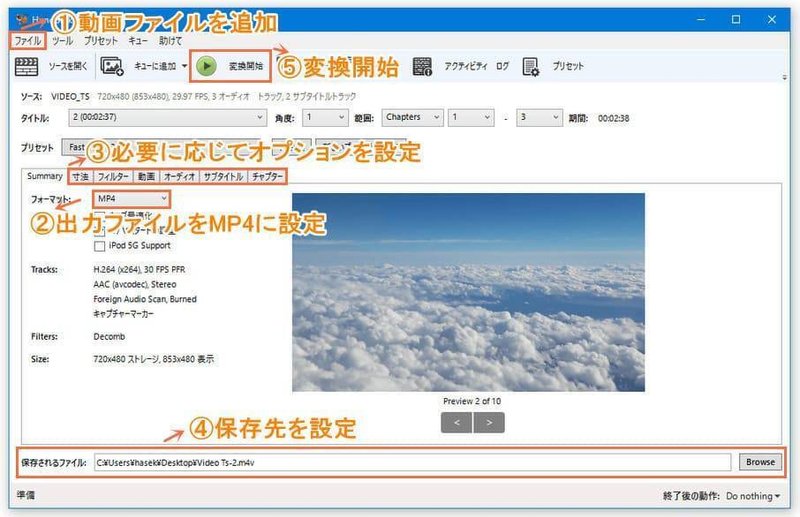800x517 pixels.
Task: Switch to the 動画 tab
Action: pos(146,177)
